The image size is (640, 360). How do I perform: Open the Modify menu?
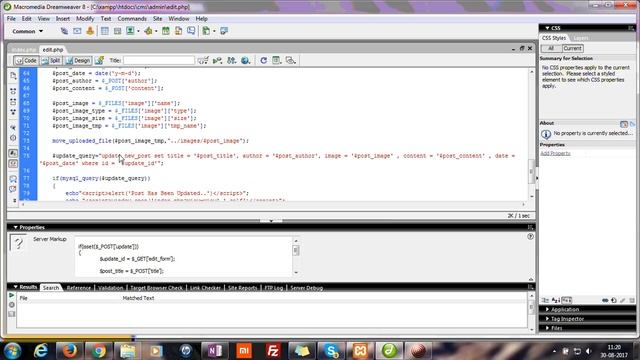coord(85,19)
